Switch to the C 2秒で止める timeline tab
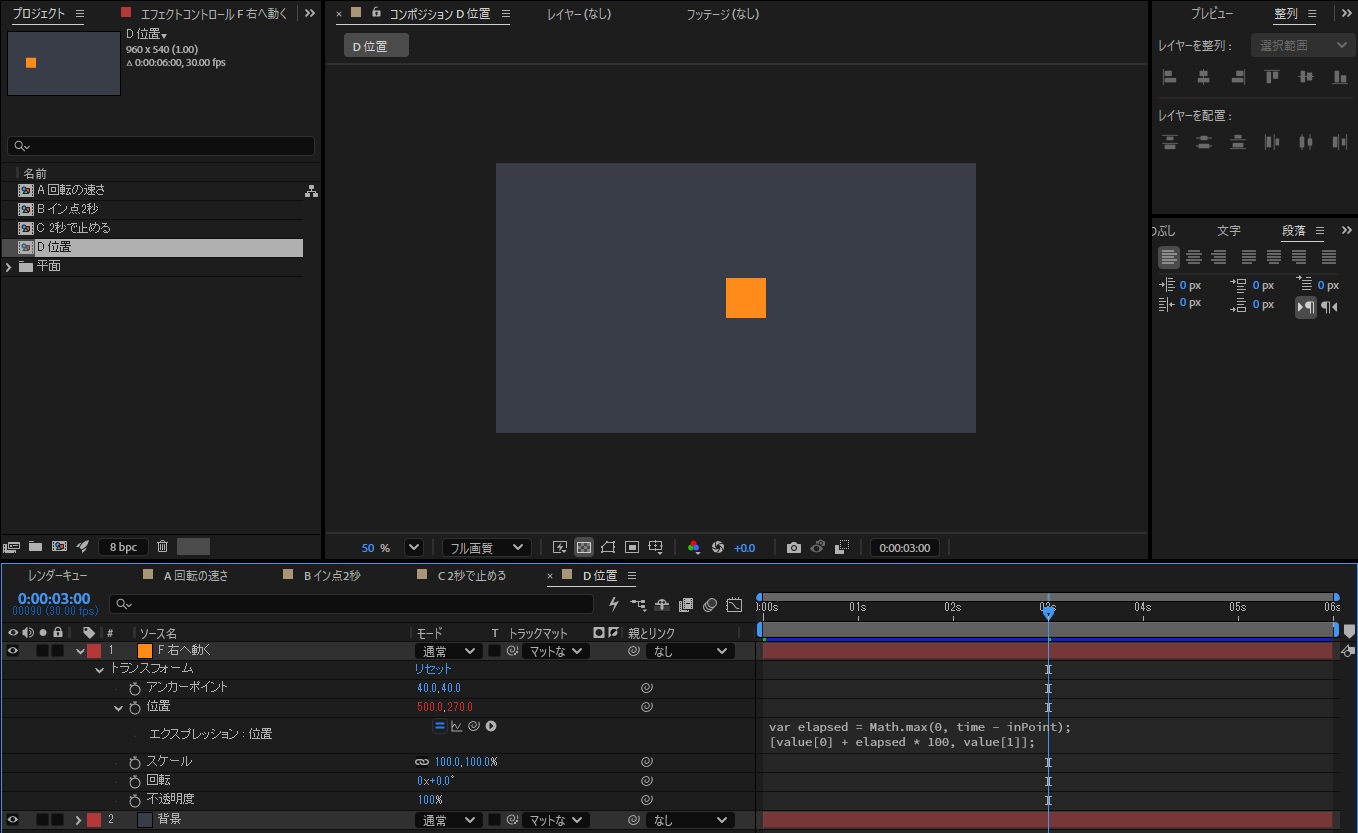 coord(472,575)
